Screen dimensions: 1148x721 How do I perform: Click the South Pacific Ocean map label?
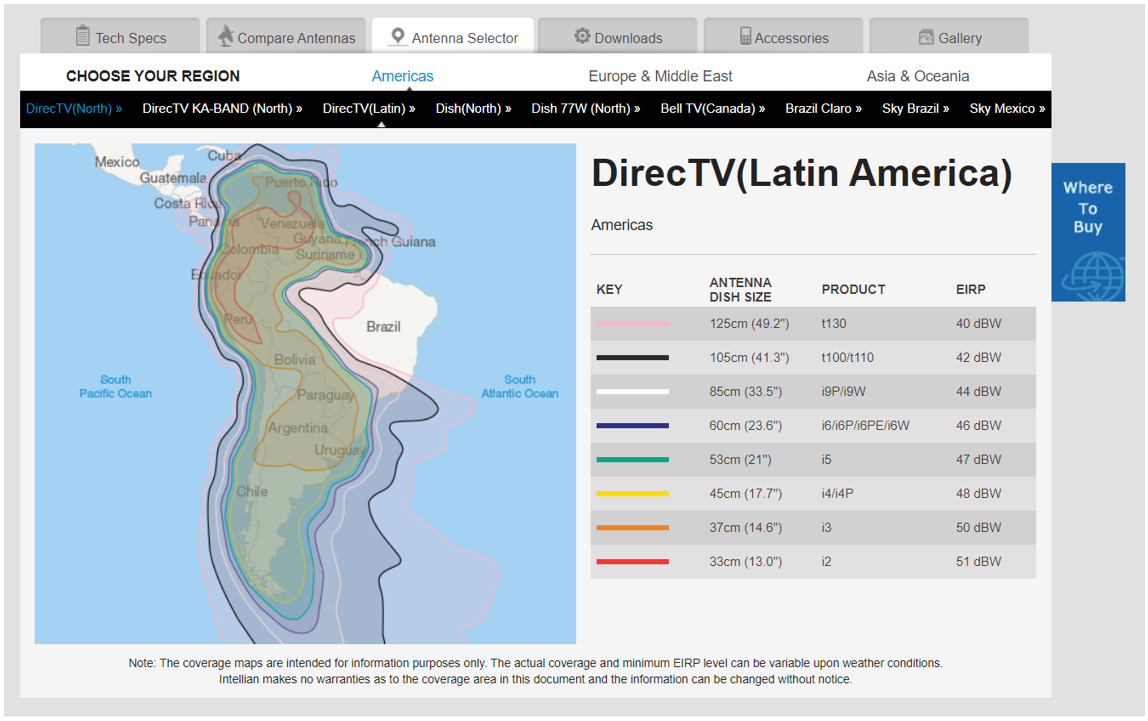[116, 386]
